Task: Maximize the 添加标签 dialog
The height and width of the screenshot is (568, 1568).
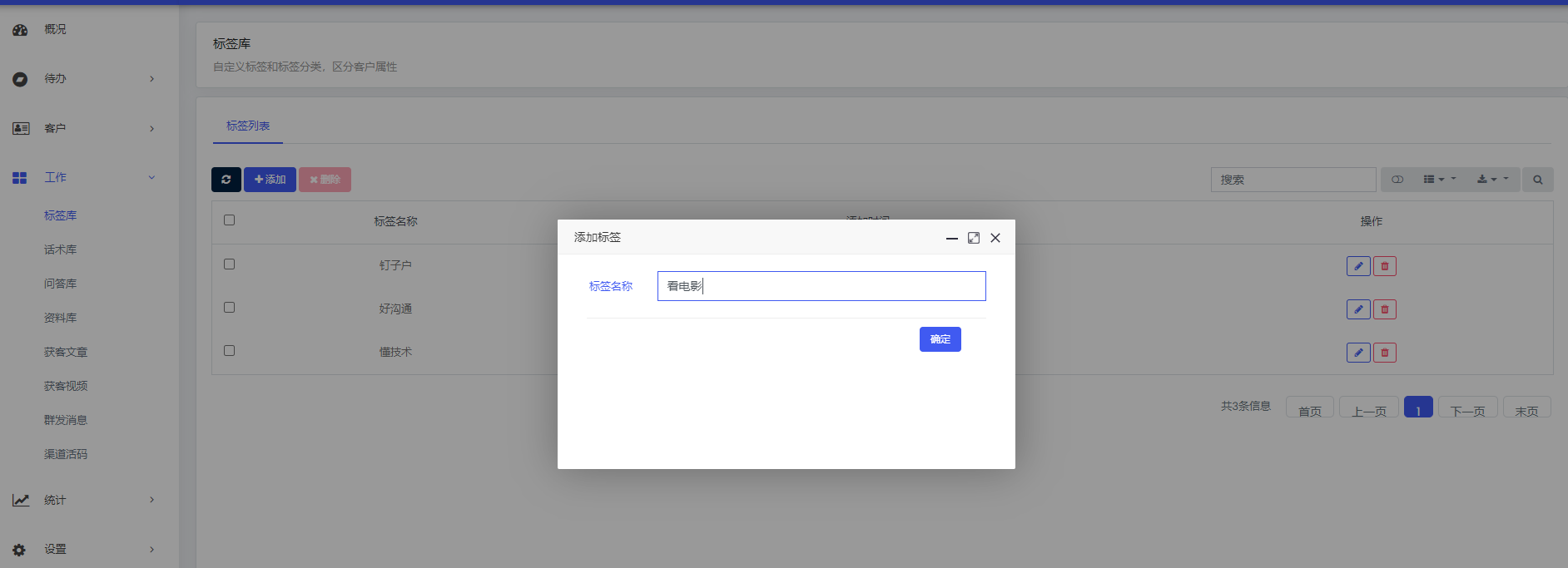Action: 973,238
